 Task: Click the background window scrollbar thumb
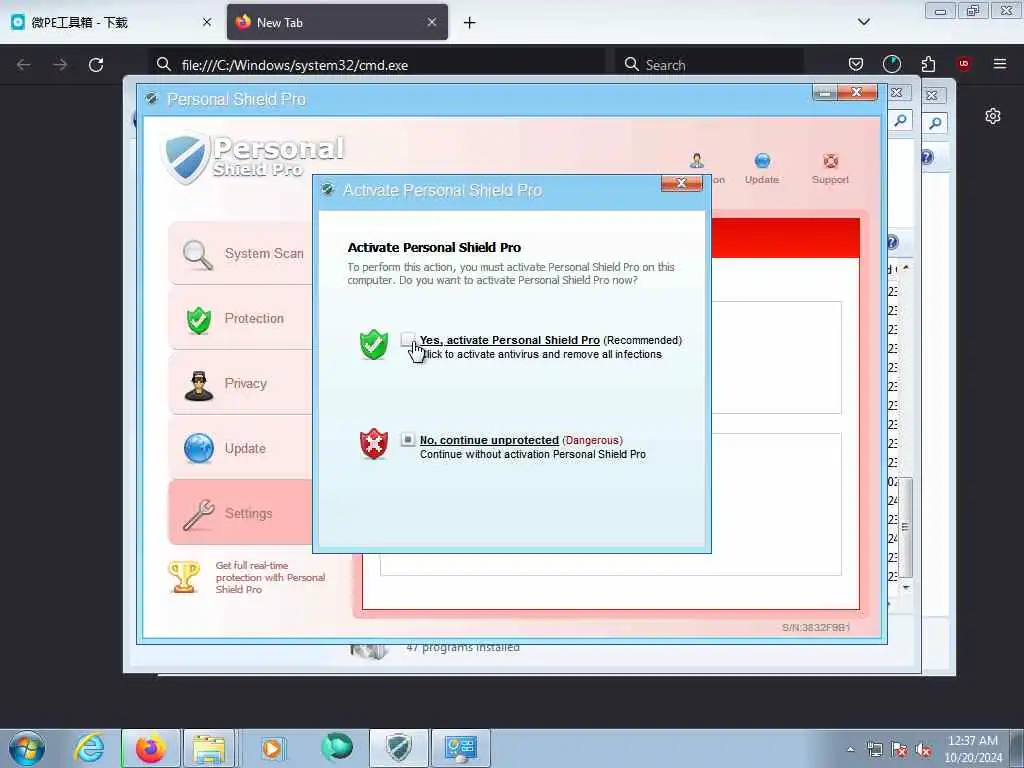click(x=905, y=526)
